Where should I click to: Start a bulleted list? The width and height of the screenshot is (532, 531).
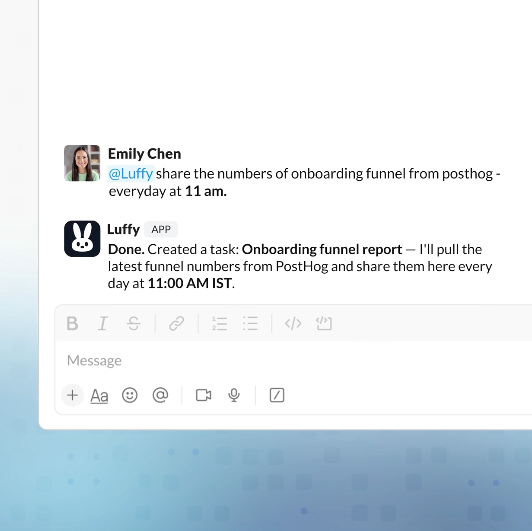250,323
